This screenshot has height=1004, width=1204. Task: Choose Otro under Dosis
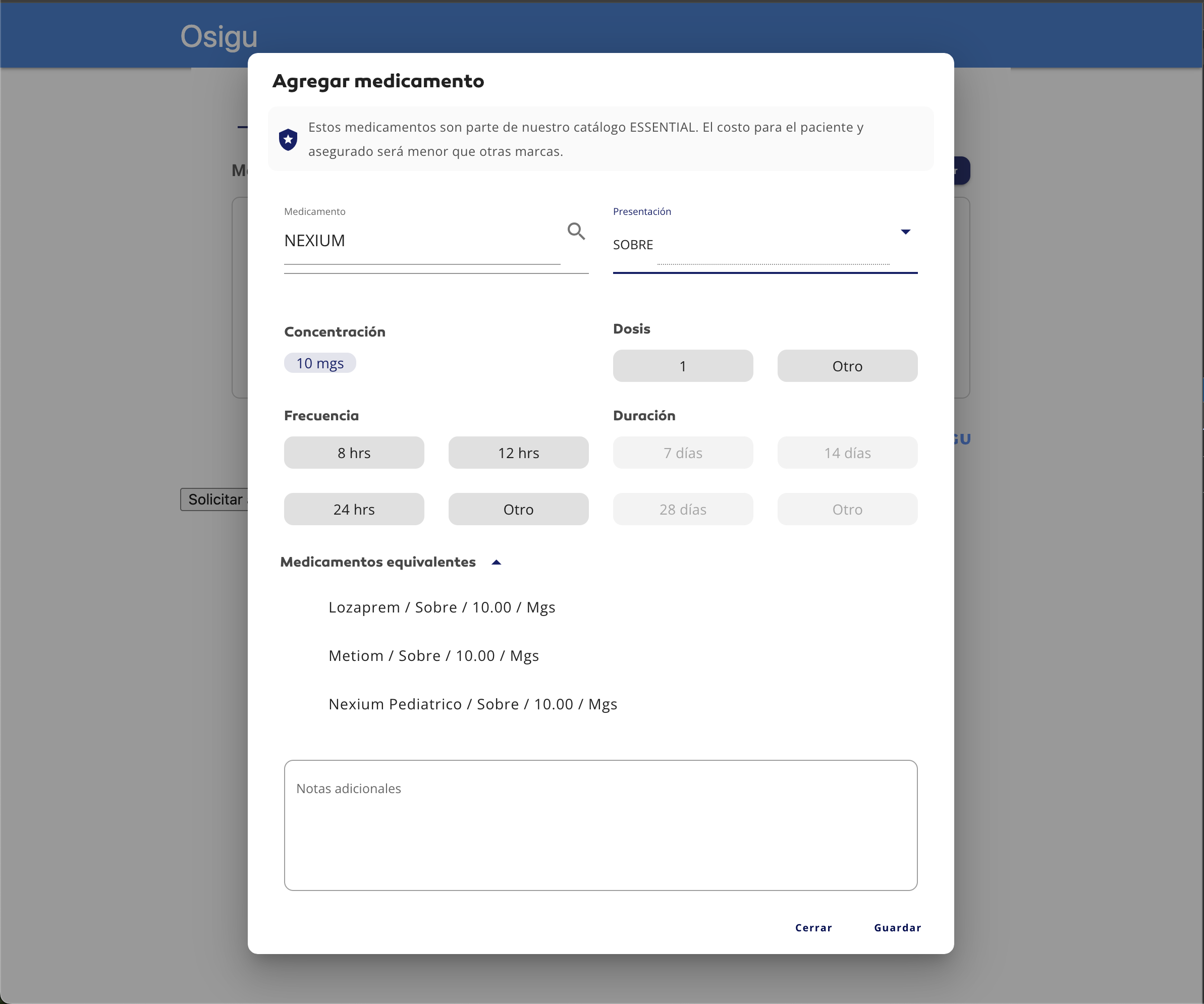[847, 366]
